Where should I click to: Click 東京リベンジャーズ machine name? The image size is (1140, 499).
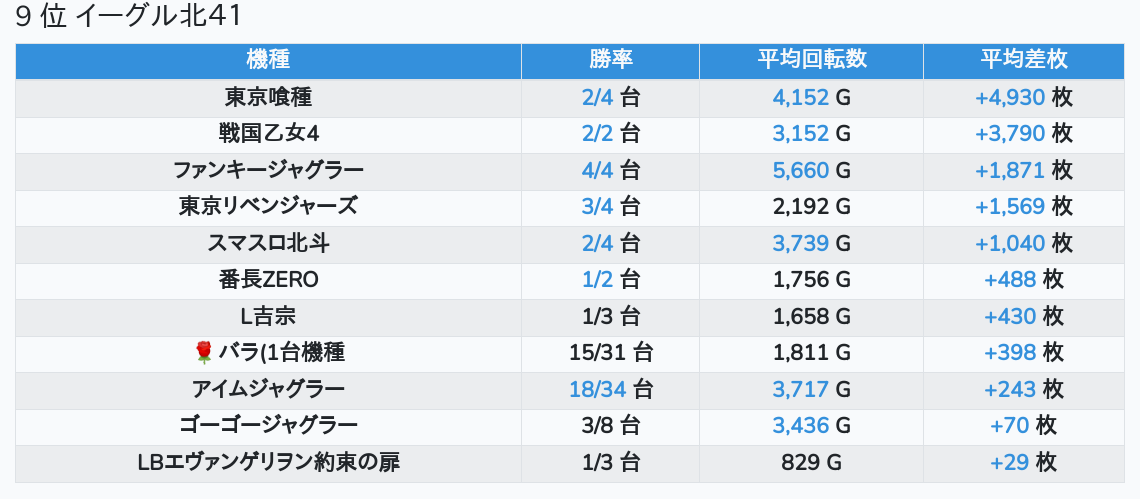(268, 206)
